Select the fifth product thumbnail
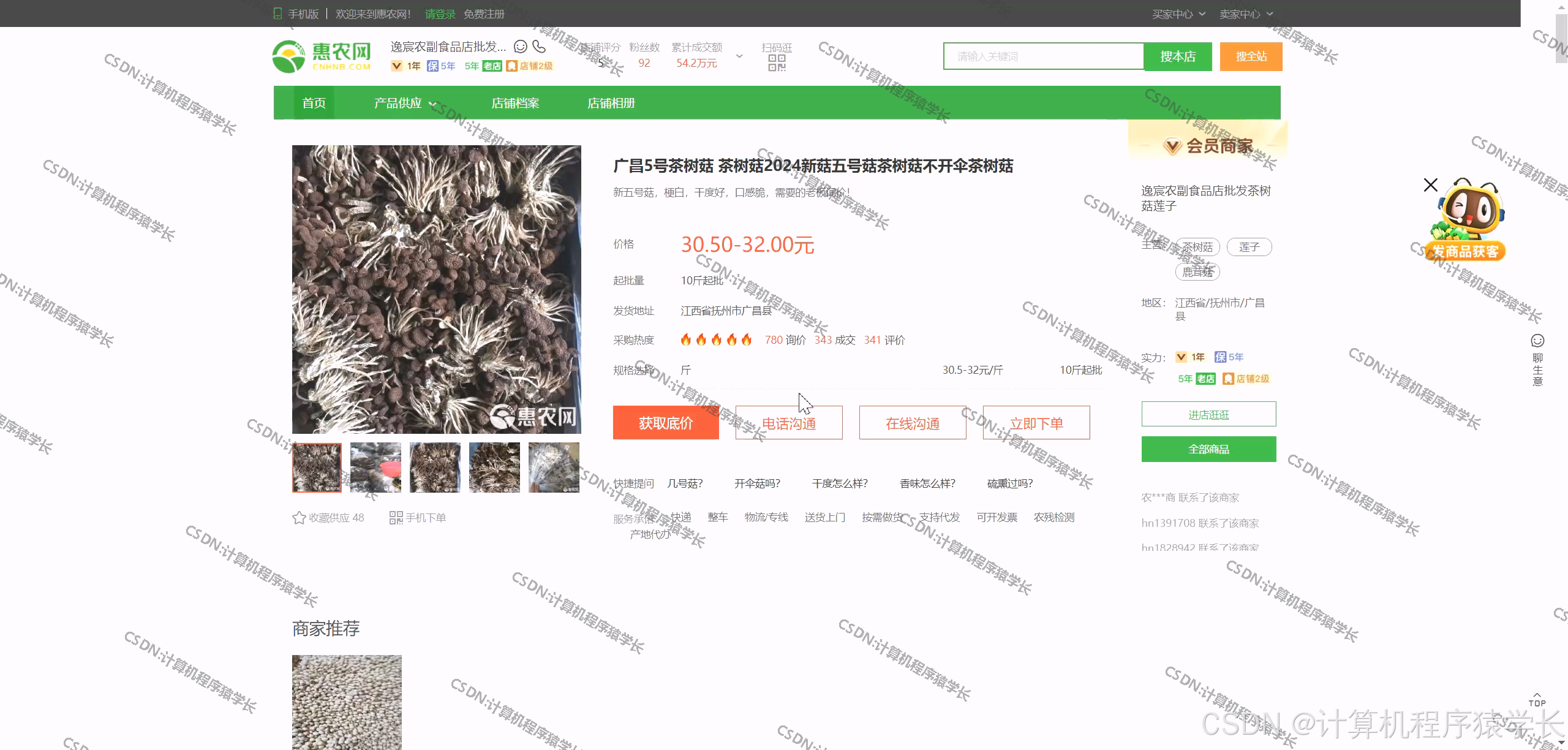The height and width of the screenshot is (750, 1568). pos(554,468)
